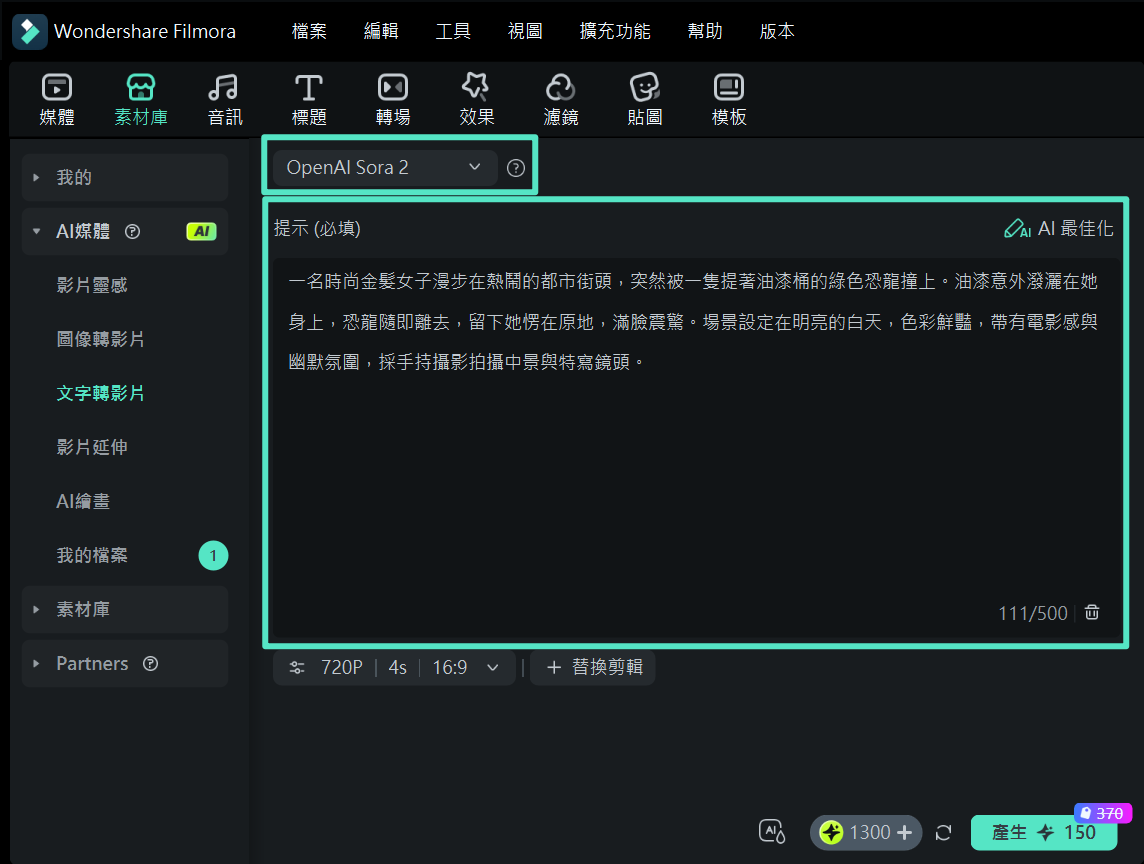Click the 產生 generate button
Viewport: 1144px width, 864px height.
[x=1043, y=832]
